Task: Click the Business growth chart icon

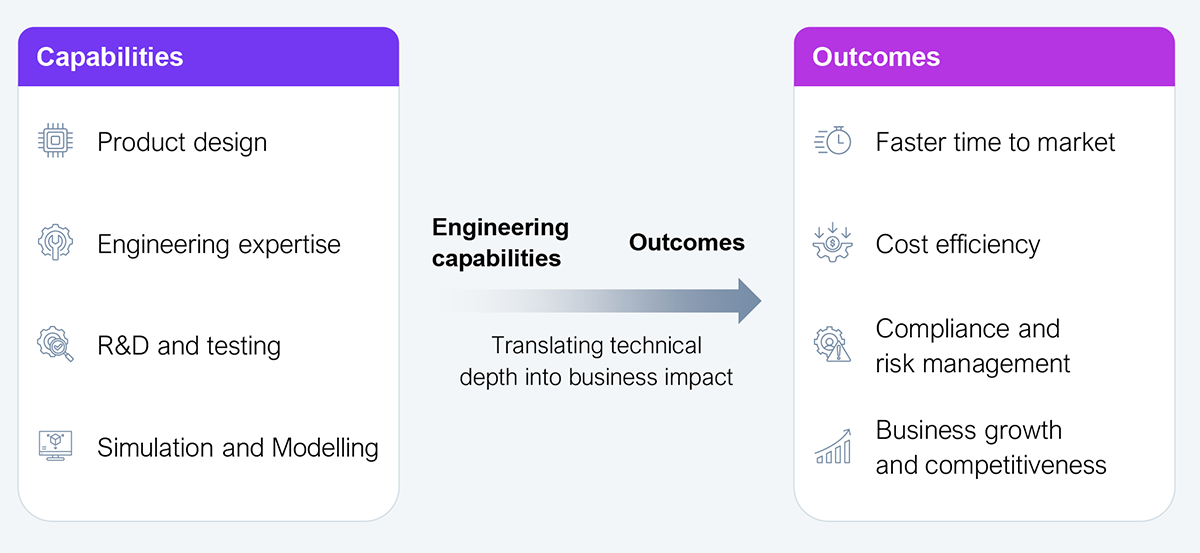Action: [832, 447]
